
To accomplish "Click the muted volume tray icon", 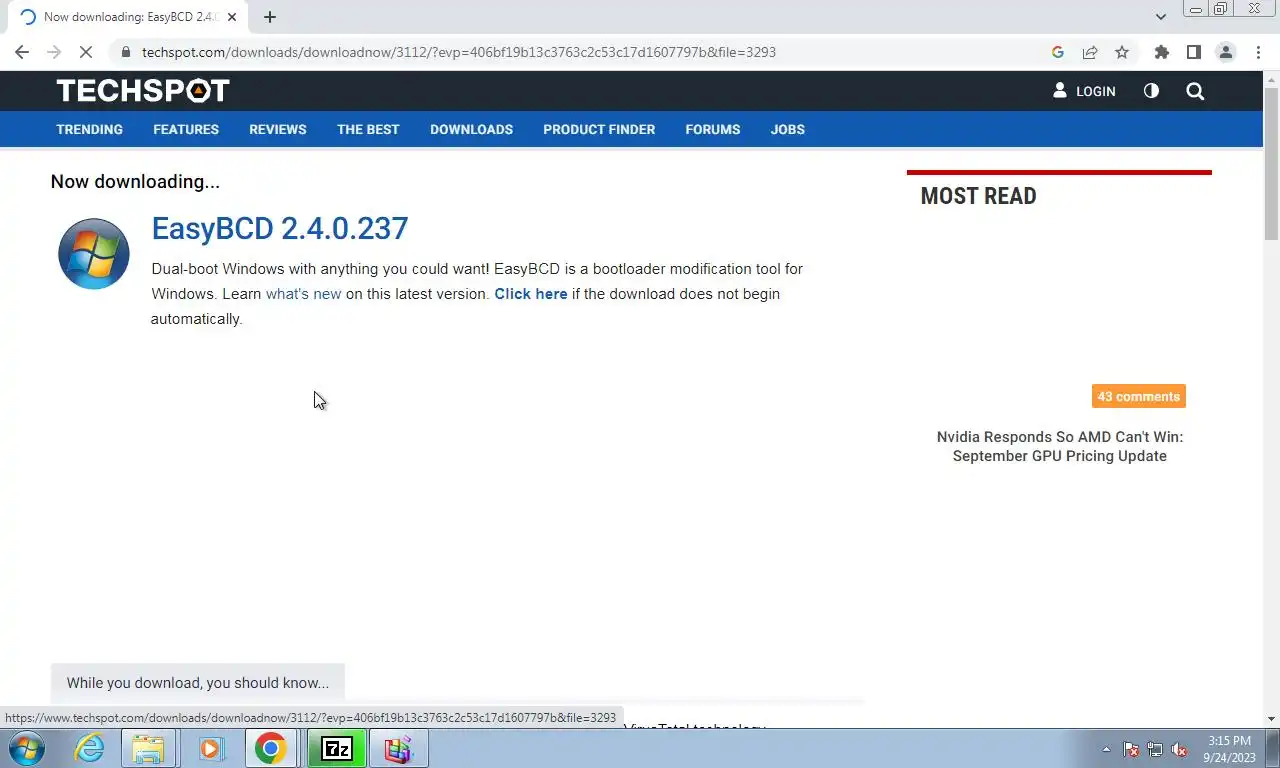I will [x=1179, y=749].
